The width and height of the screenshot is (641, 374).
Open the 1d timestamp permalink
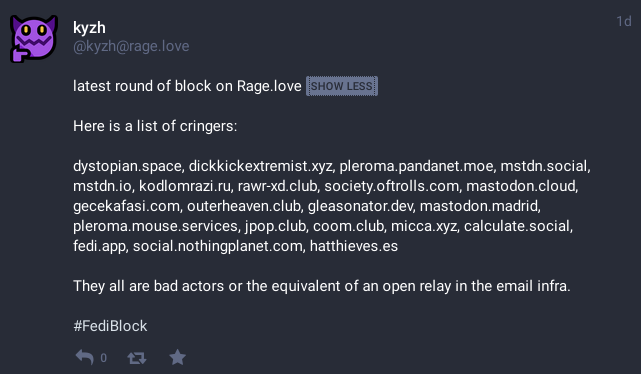pyautogui.click(x=624, y=21)
